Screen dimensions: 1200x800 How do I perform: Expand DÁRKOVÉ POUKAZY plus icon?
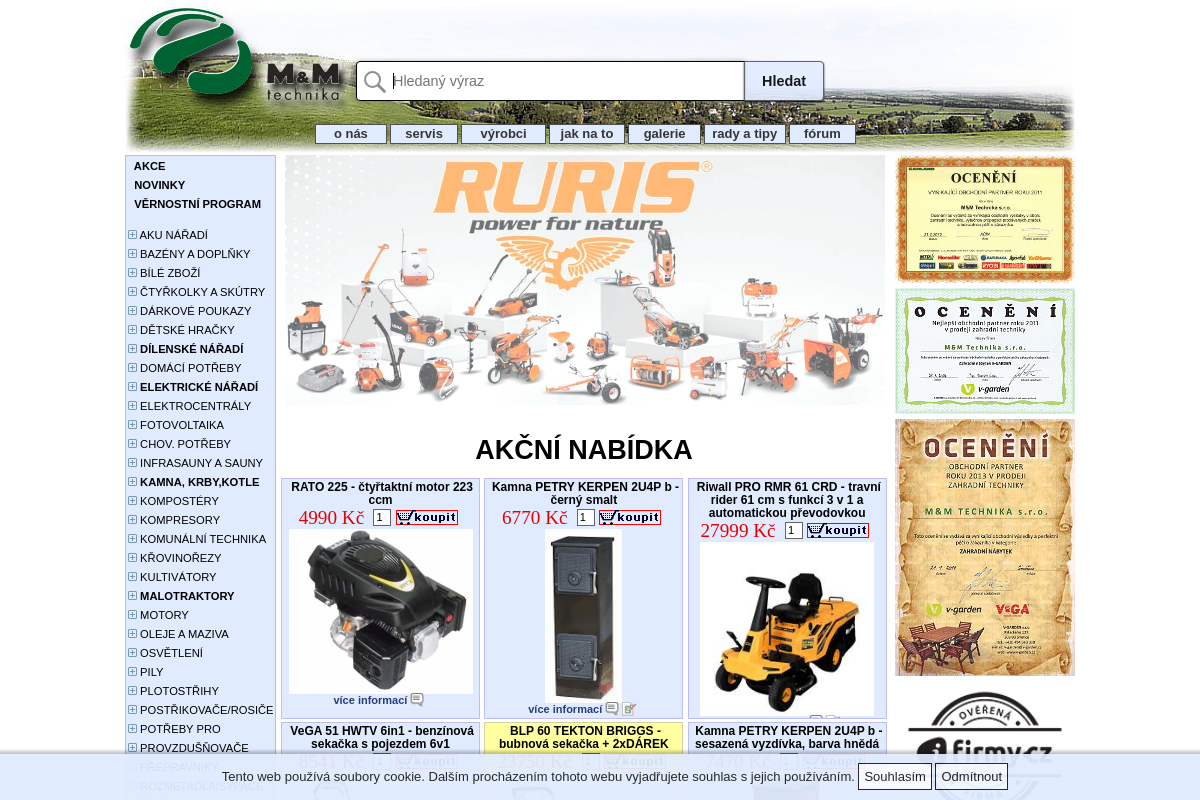[x=132, y=311]
